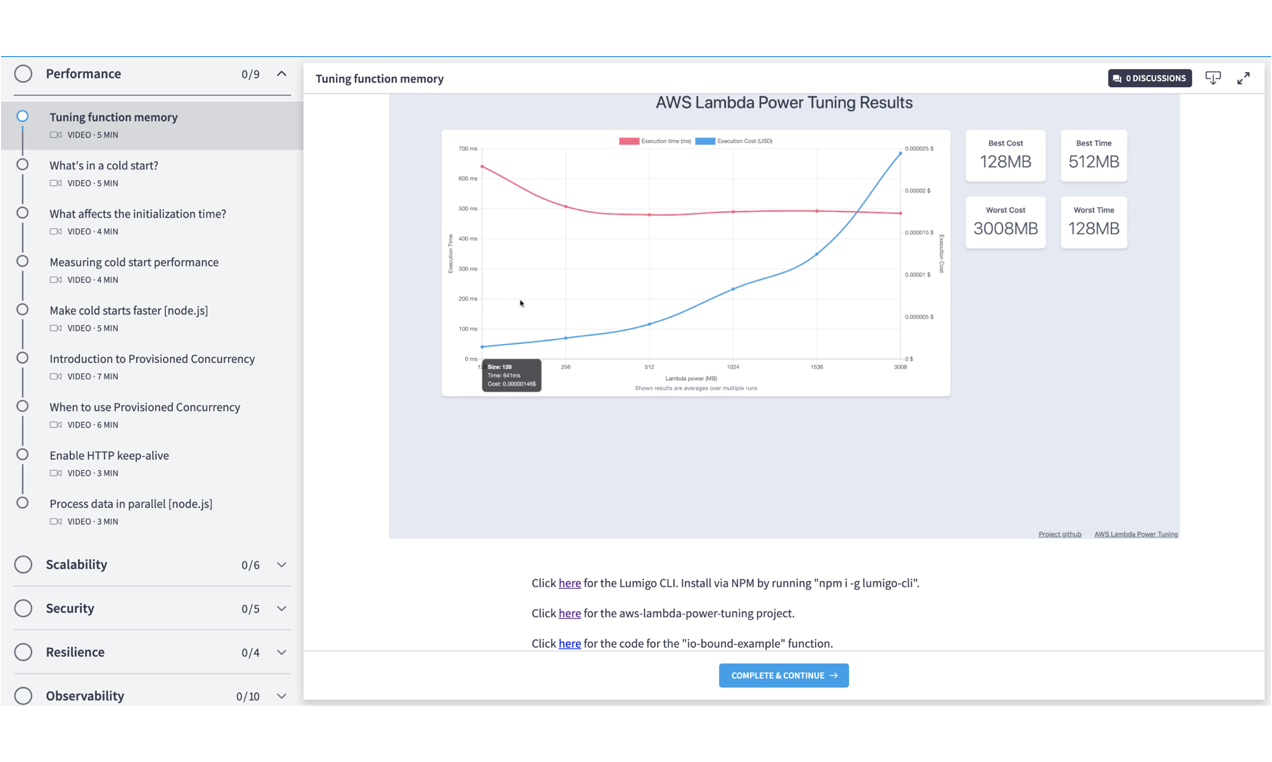Collapse the Performance section chevron

(281, 74)
